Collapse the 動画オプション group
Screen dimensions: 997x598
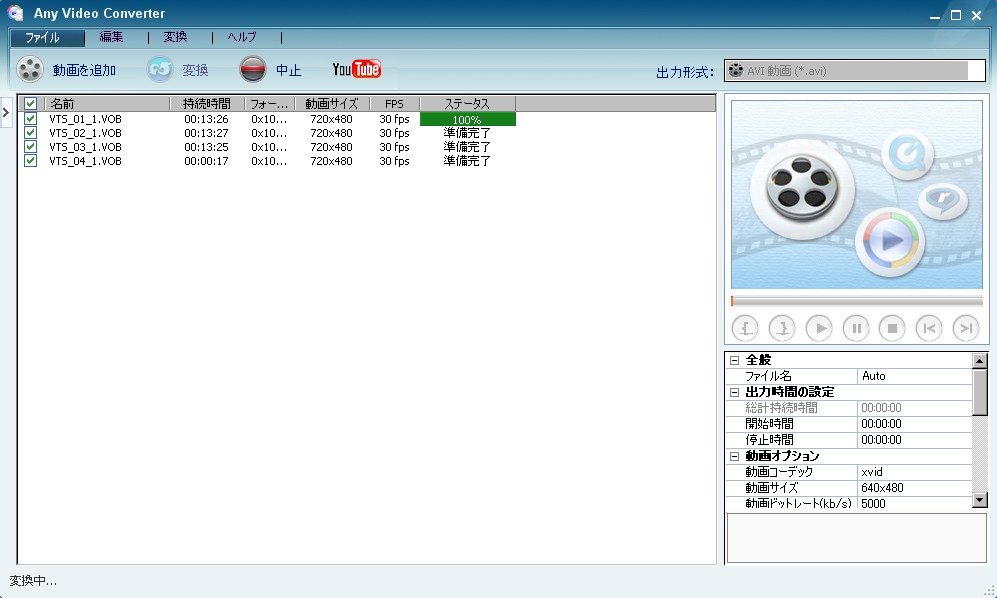(734, 456)
